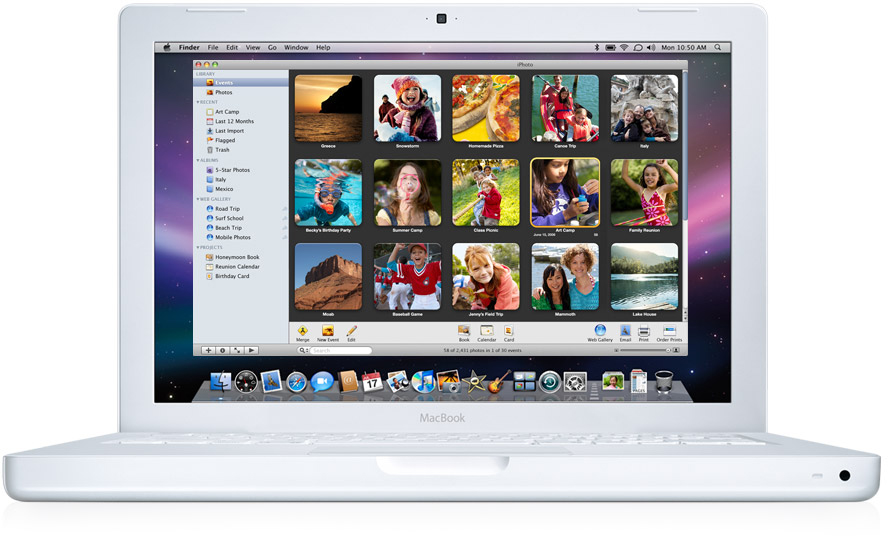This screenshot has width=888, height=536.
Task: Toggle the information pane button
Action: tap(222, 351)
